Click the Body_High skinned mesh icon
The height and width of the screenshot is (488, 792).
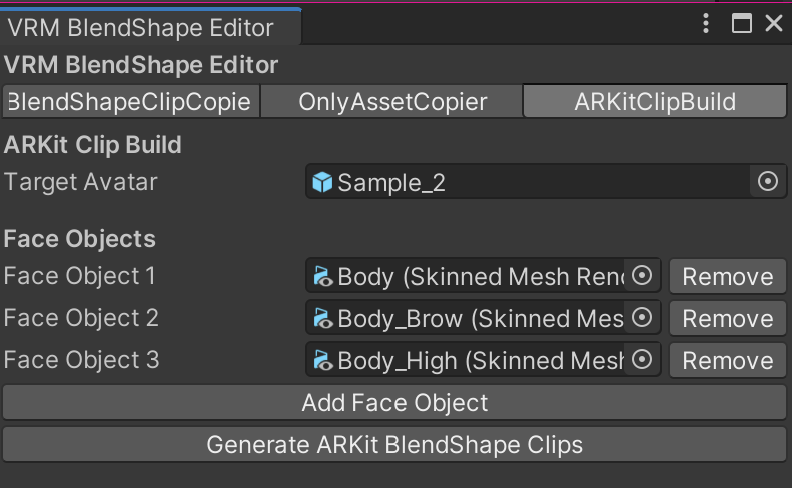[323, 360]
